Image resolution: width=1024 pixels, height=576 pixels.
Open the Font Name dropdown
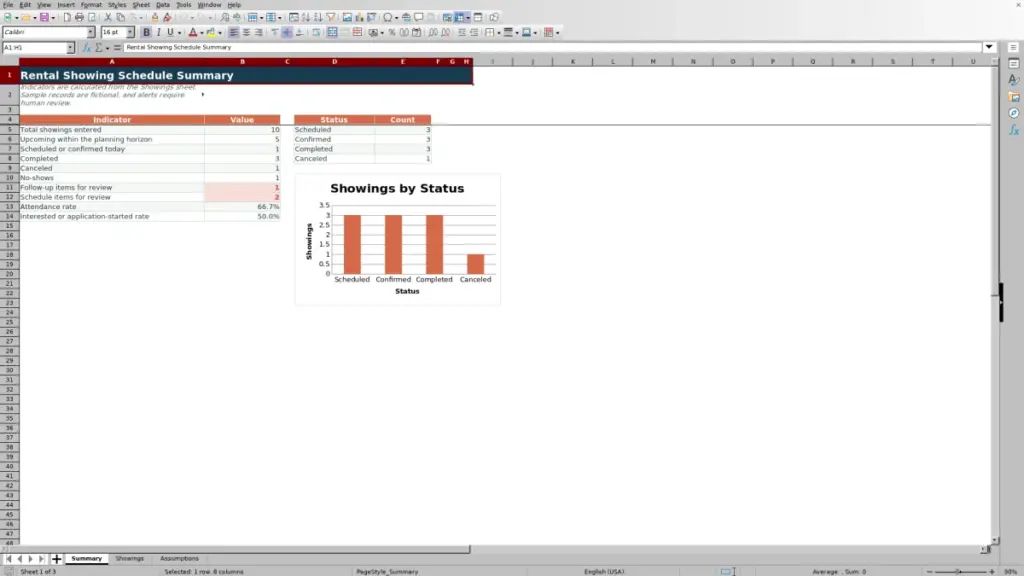tap(90, 33)
